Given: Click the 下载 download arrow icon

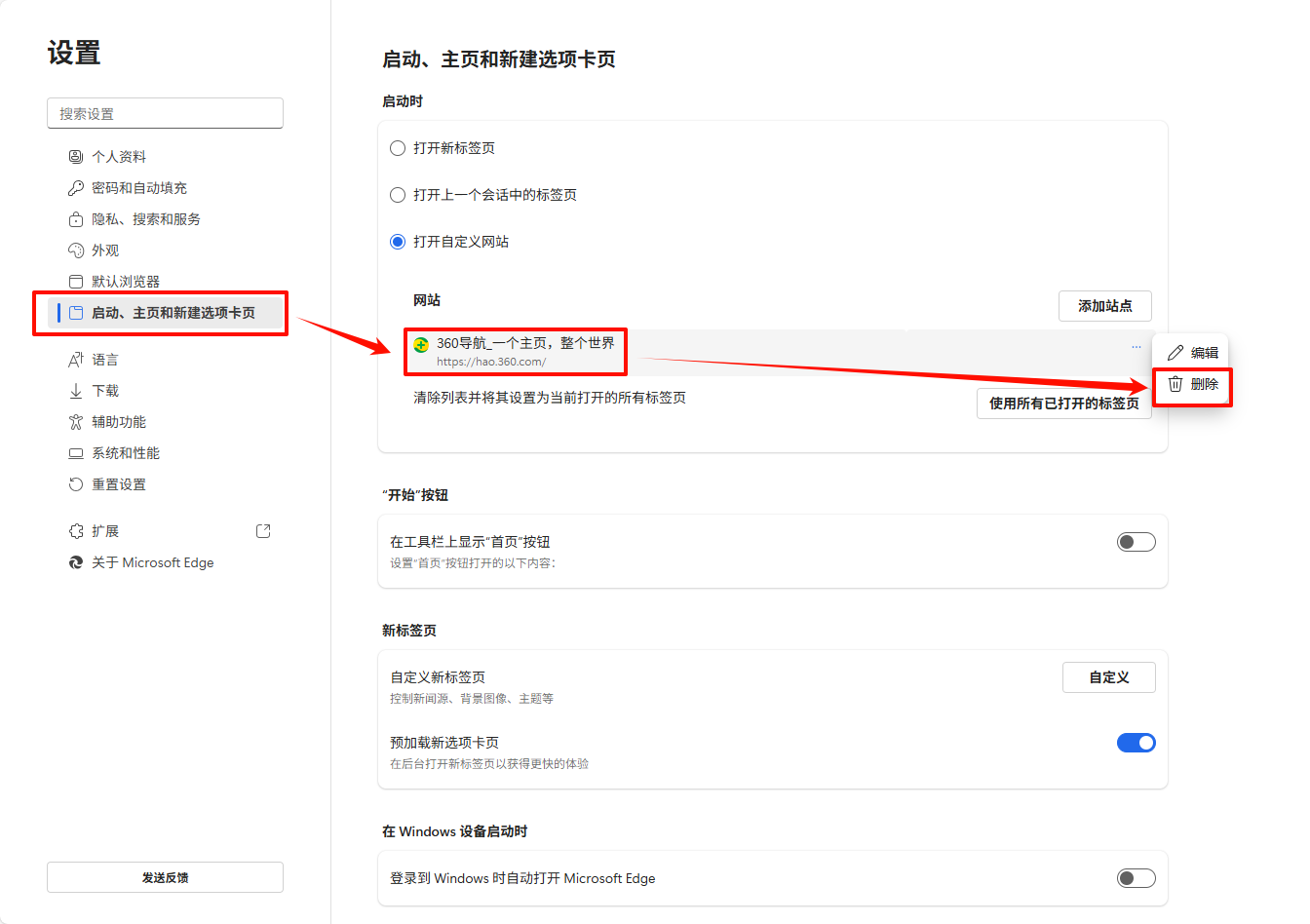Looking at the screenshot, I should pyautogui.click(x=75, y=390).
